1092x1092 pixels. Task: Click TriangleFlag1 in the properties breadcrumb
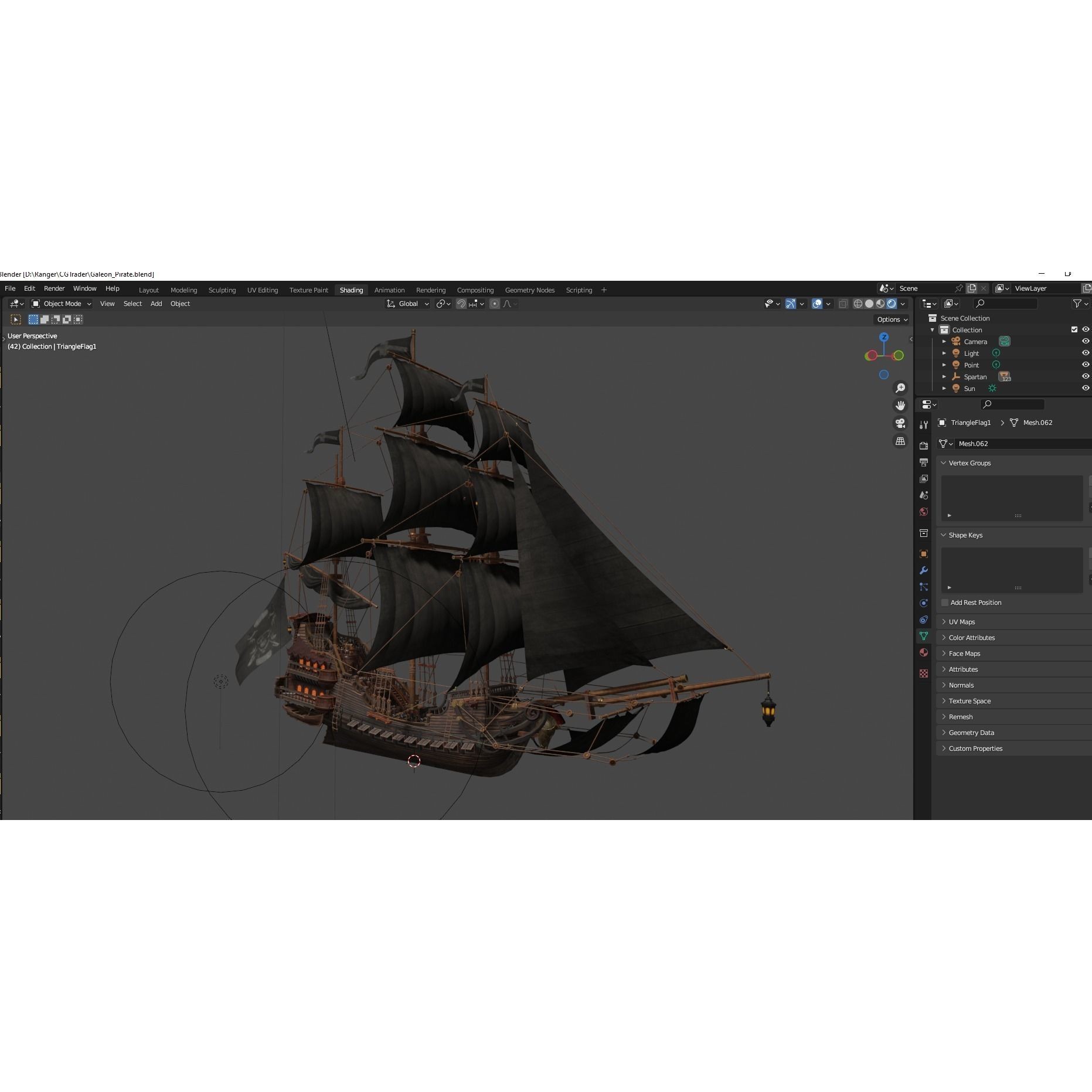[970, 423]
